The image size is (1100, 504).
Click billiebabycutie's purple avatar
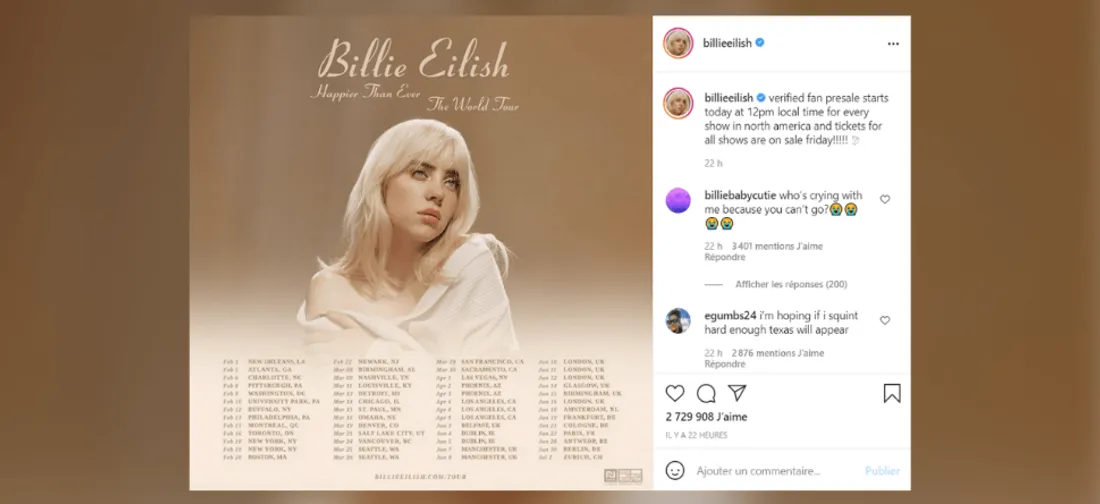coord(678,201)
